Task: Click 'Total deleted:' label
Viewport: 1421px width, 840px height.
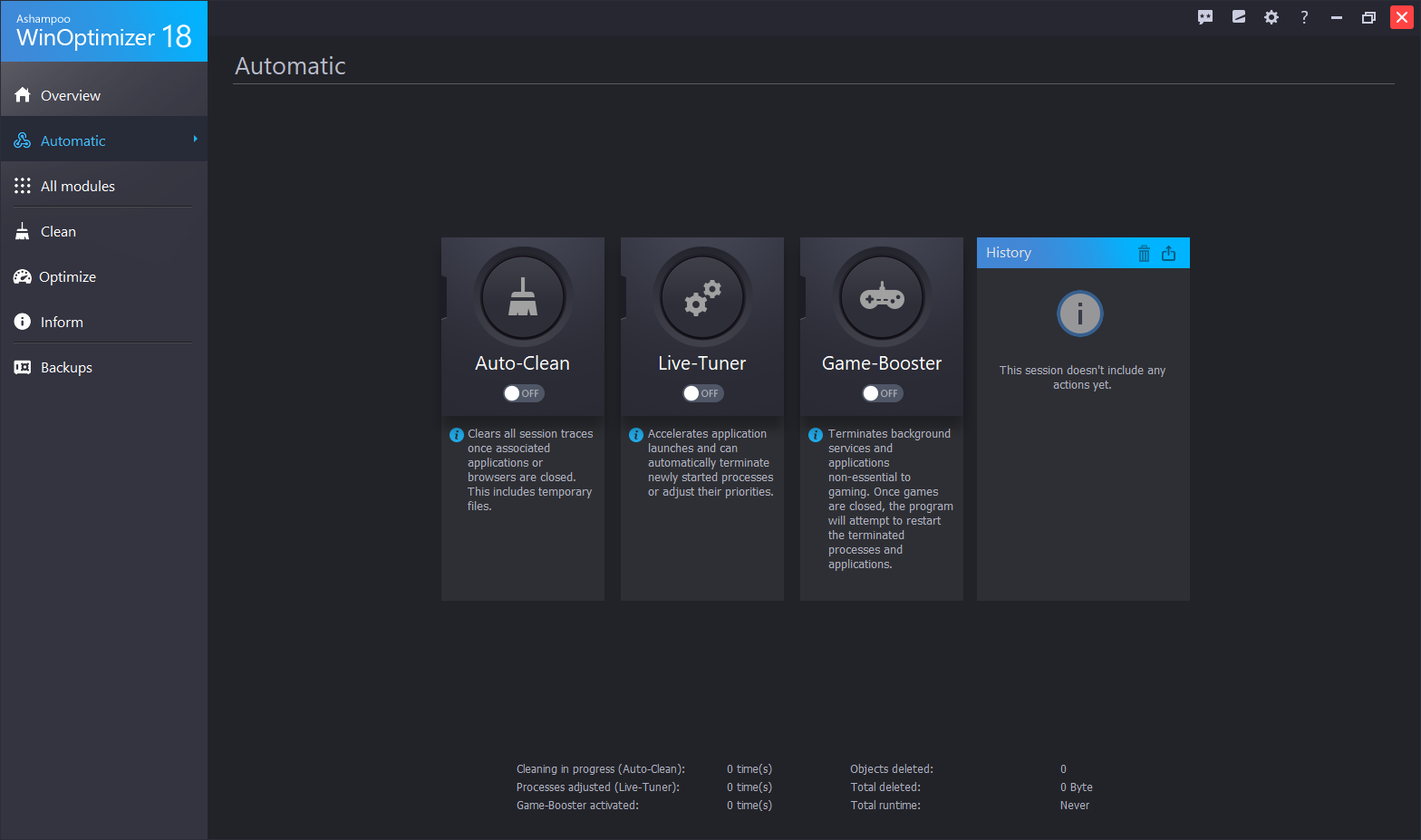Action: tap(885, 787)
